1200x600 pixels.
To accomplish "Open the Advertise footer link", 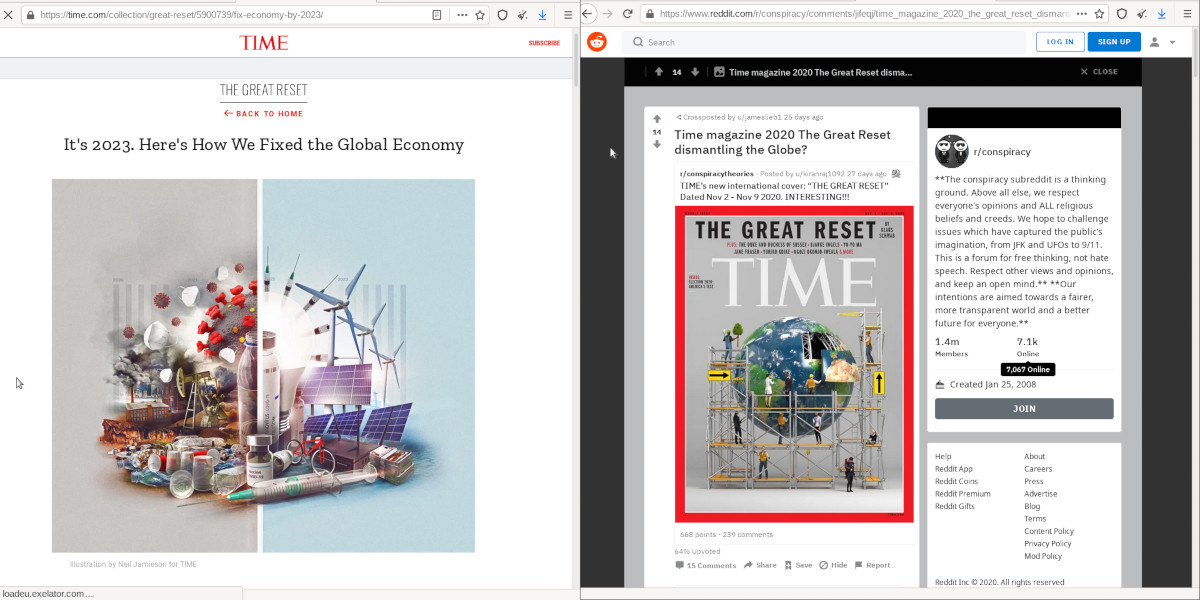I will (x=1040, y=494).
